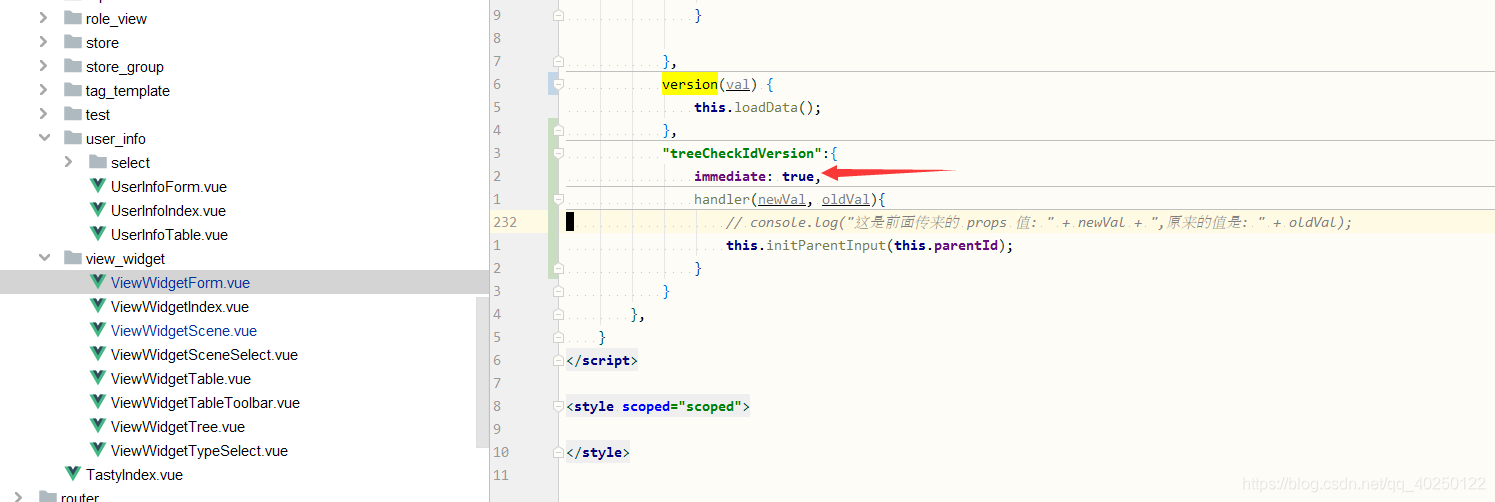This screenshot has width=1495, height=502.
Task: Open ViewWidgetScene.vue file
Action: click(x=184, y=330)
